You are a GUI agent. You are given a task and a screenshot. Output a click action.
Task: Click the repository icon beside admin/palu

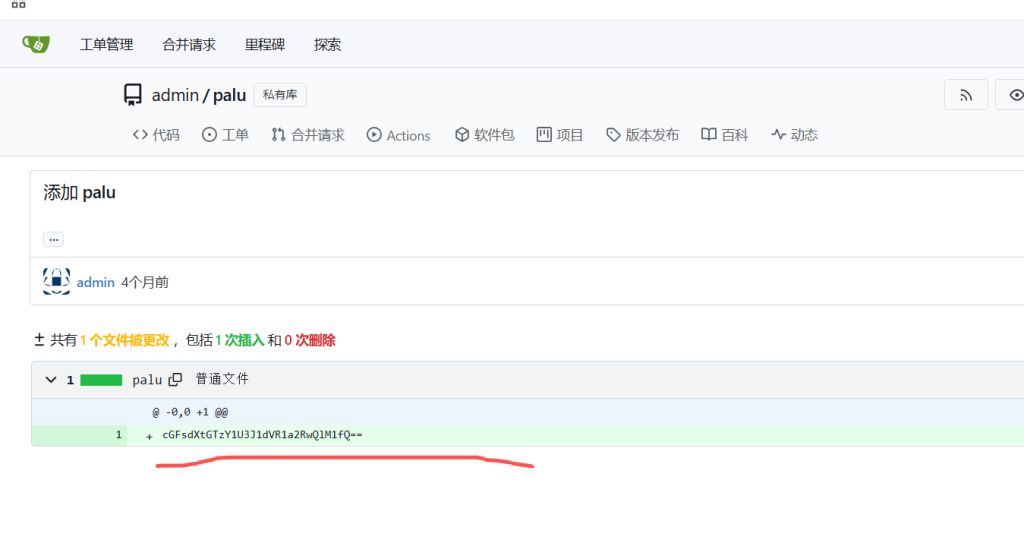pyautogui.click(x=133, y=95)
